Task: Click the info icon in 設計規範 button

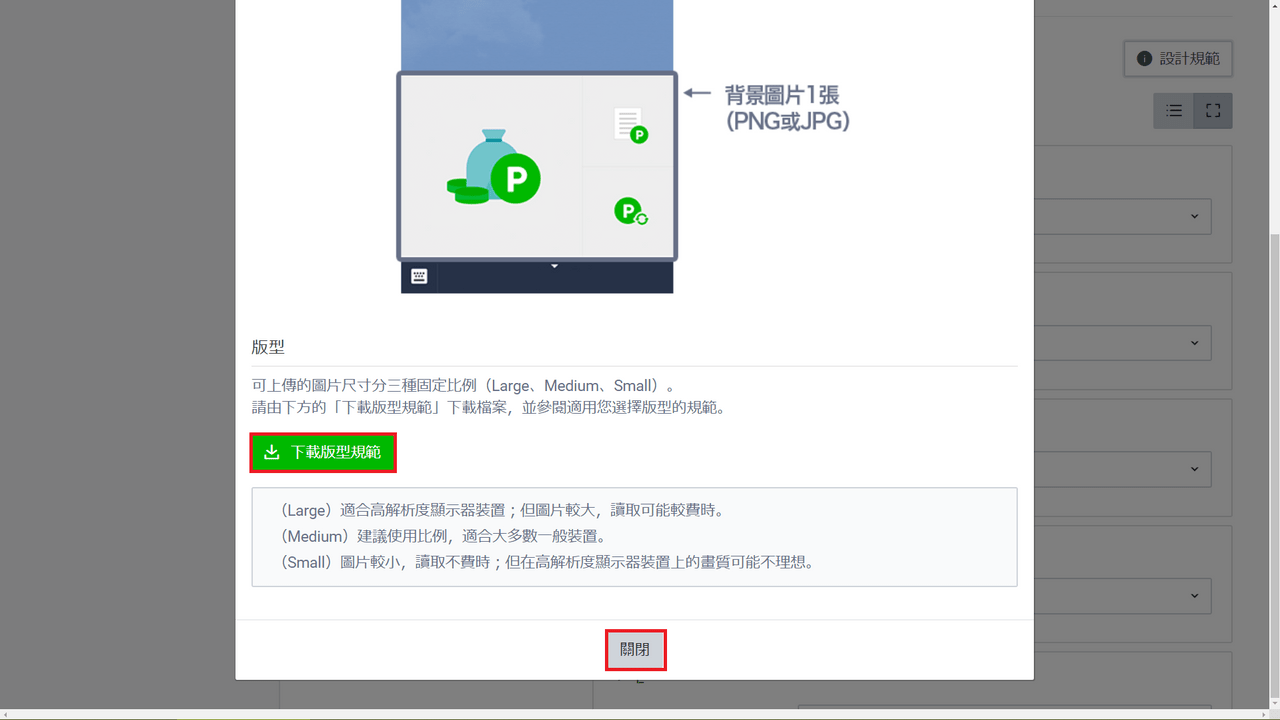Action: [x=1144, y=59]
